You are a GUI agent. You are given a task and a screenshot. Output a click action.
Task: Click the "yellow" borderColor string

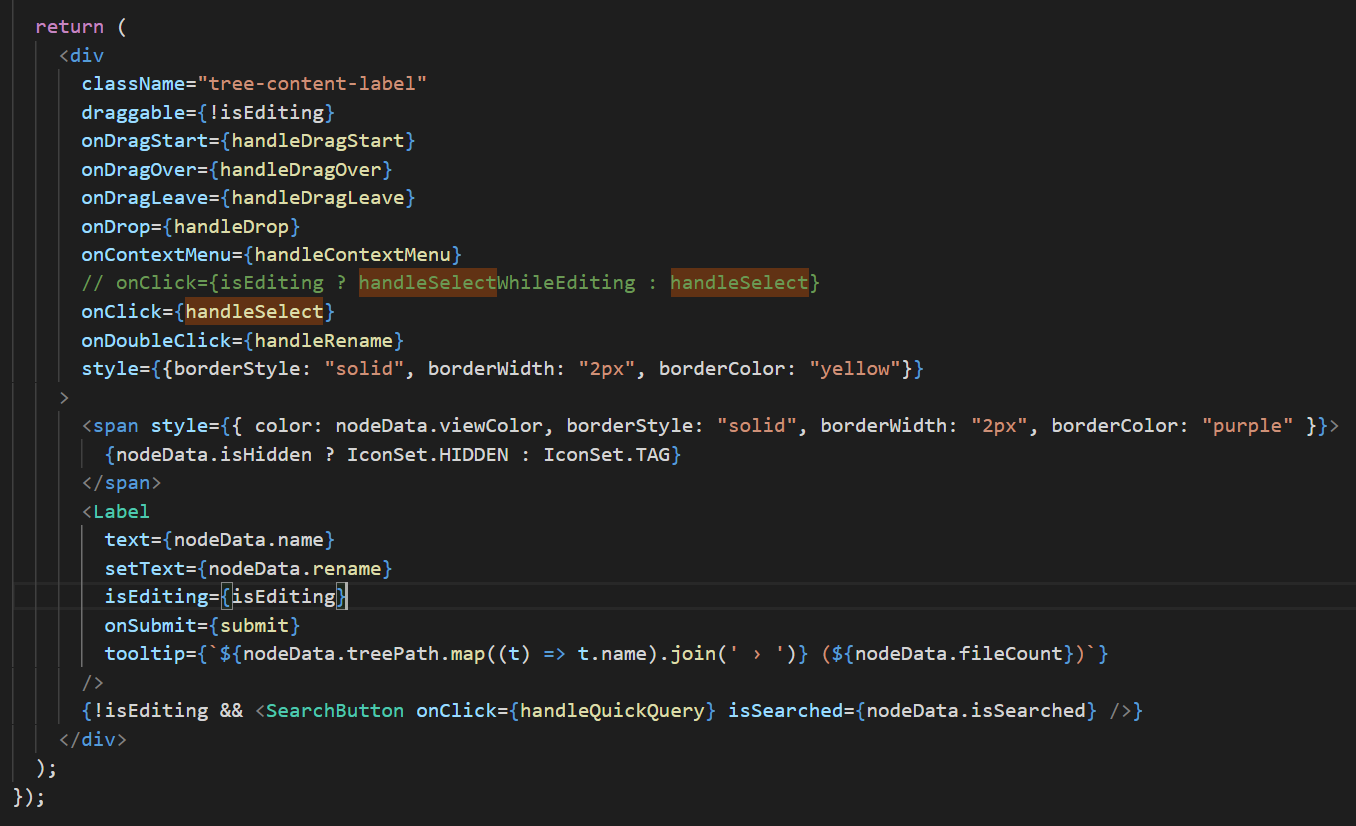[853, 368]
